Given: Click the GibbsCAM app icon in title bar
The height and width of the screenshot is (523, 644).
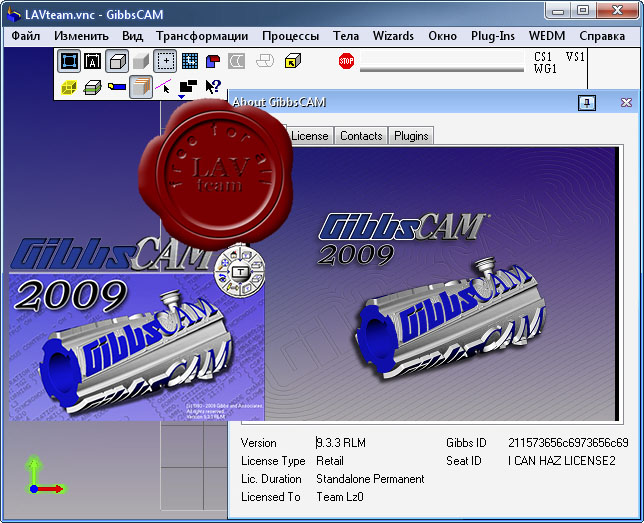Looking at the screenshot, I should tap(14, 14).
